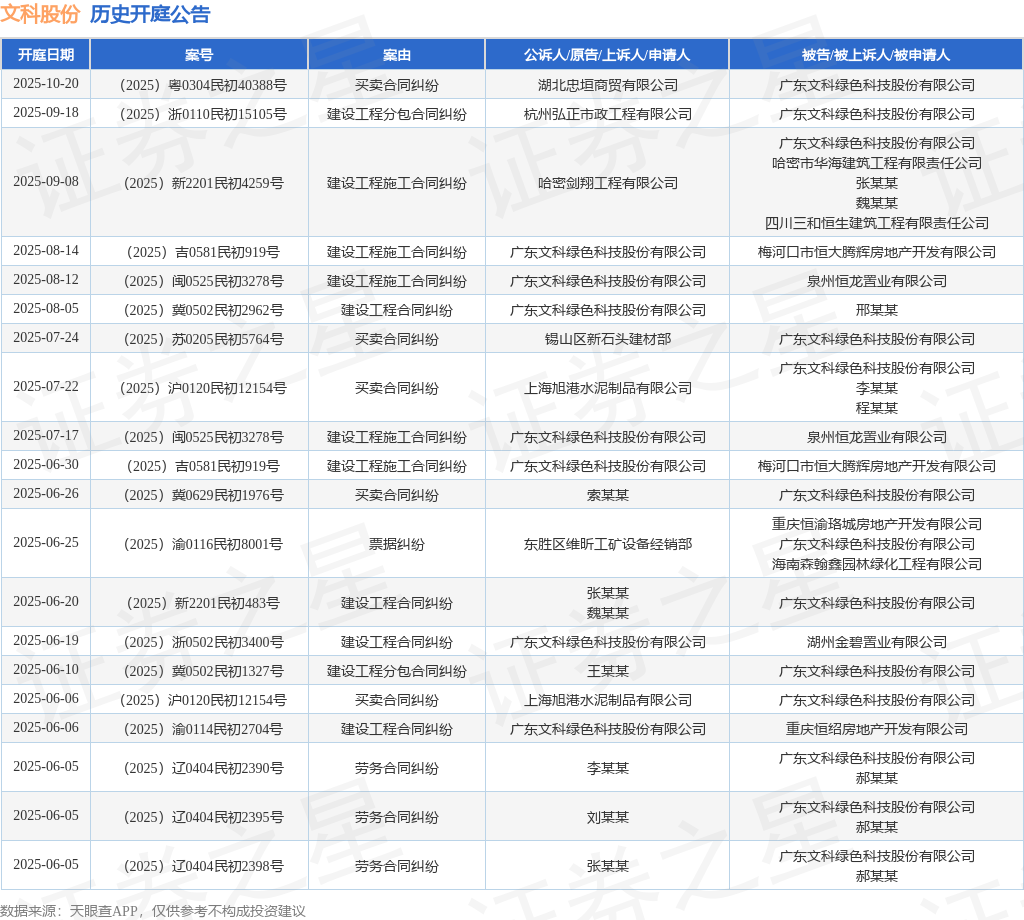This screenshot has width=1024, height=920.
Task: Click the date 2025-08-14
Action: (46, 251)
